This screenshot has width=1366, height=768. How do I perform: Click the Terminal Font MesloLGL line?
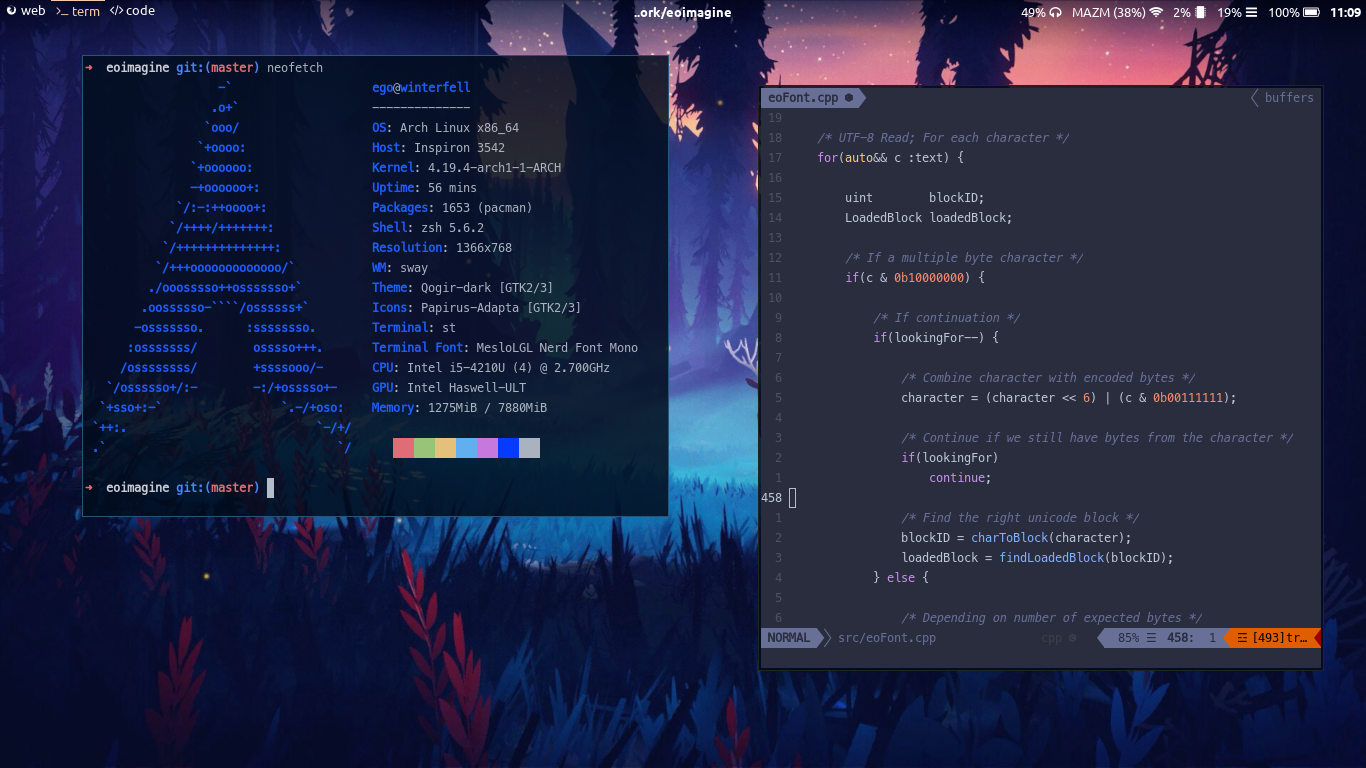(505, 348)
